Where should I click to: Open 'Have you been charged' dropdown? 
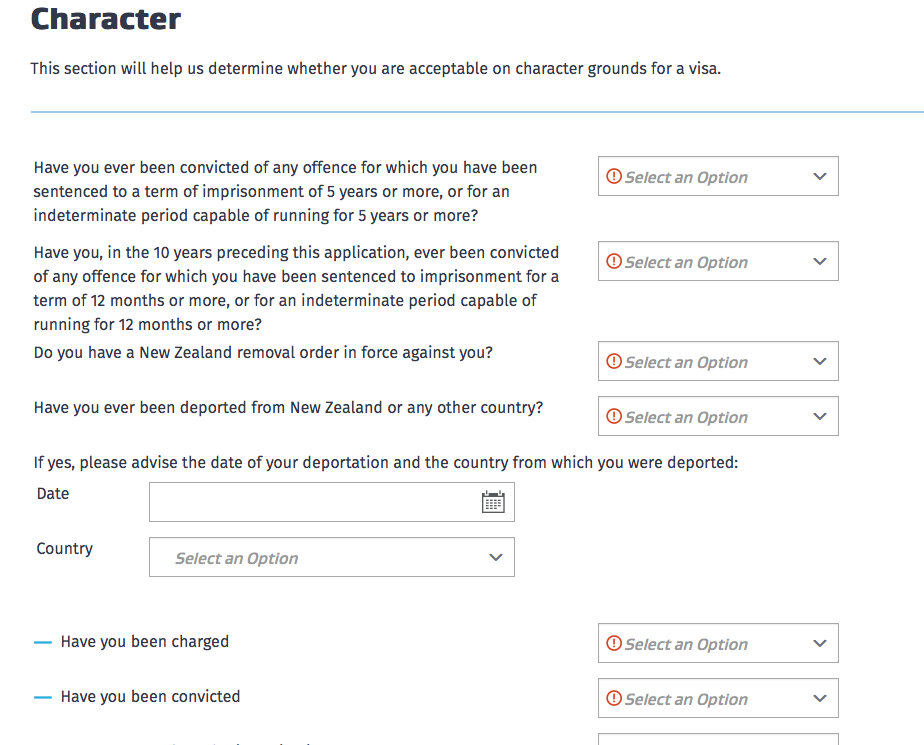(718, 643)
